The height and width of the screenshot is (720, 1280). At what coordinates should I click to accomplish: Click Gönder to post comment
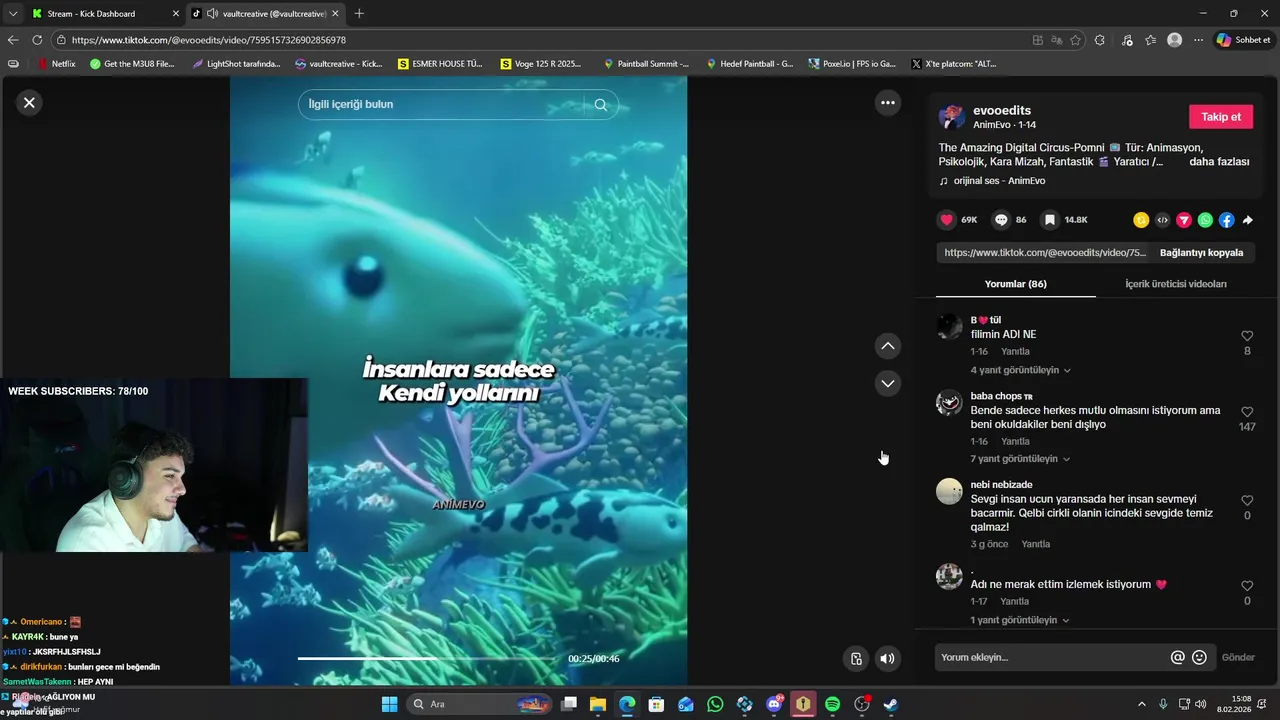coord(1238,657)
